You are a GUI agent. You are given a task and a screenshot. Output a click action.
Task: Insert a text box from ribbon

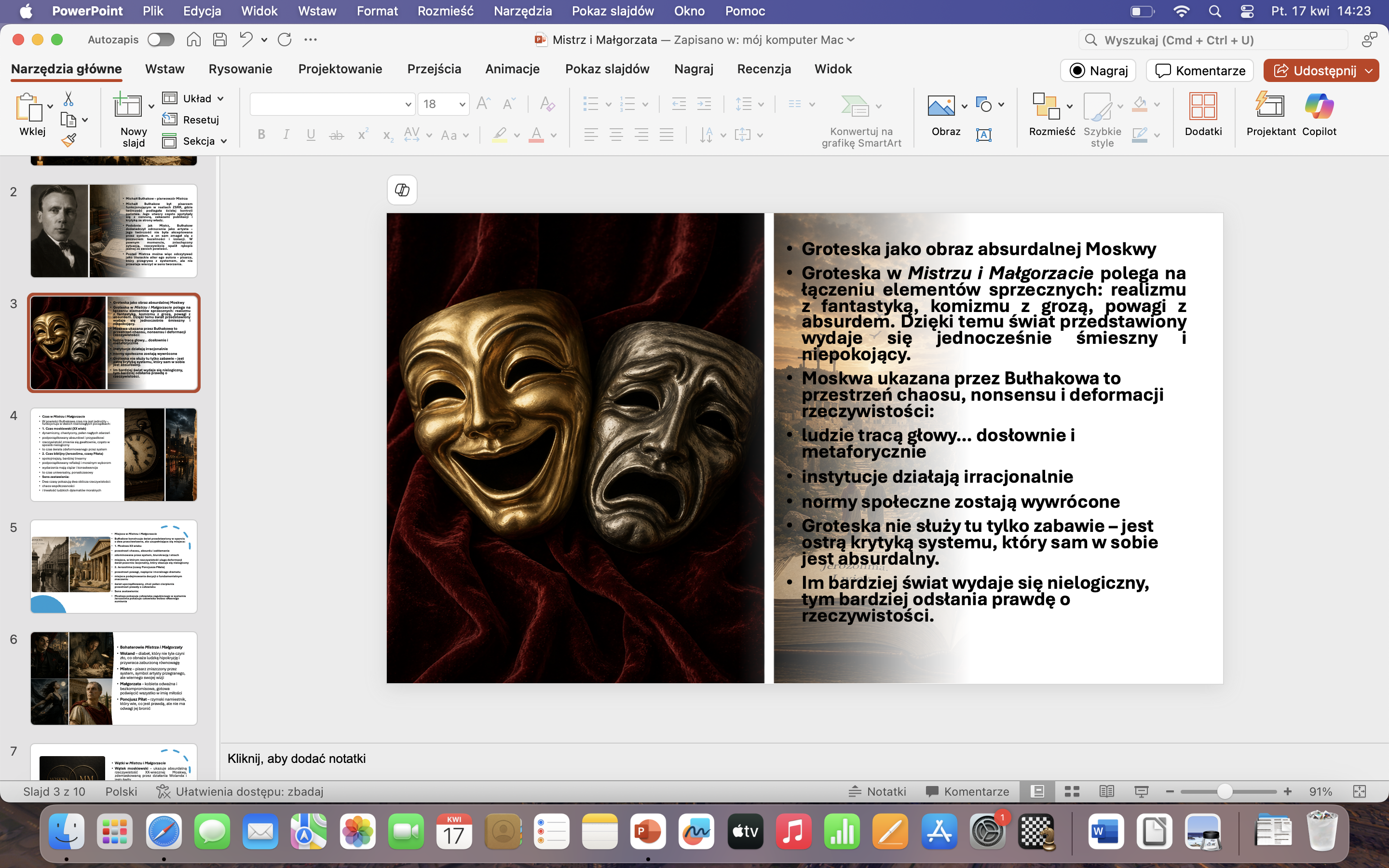tap(983, 135)
